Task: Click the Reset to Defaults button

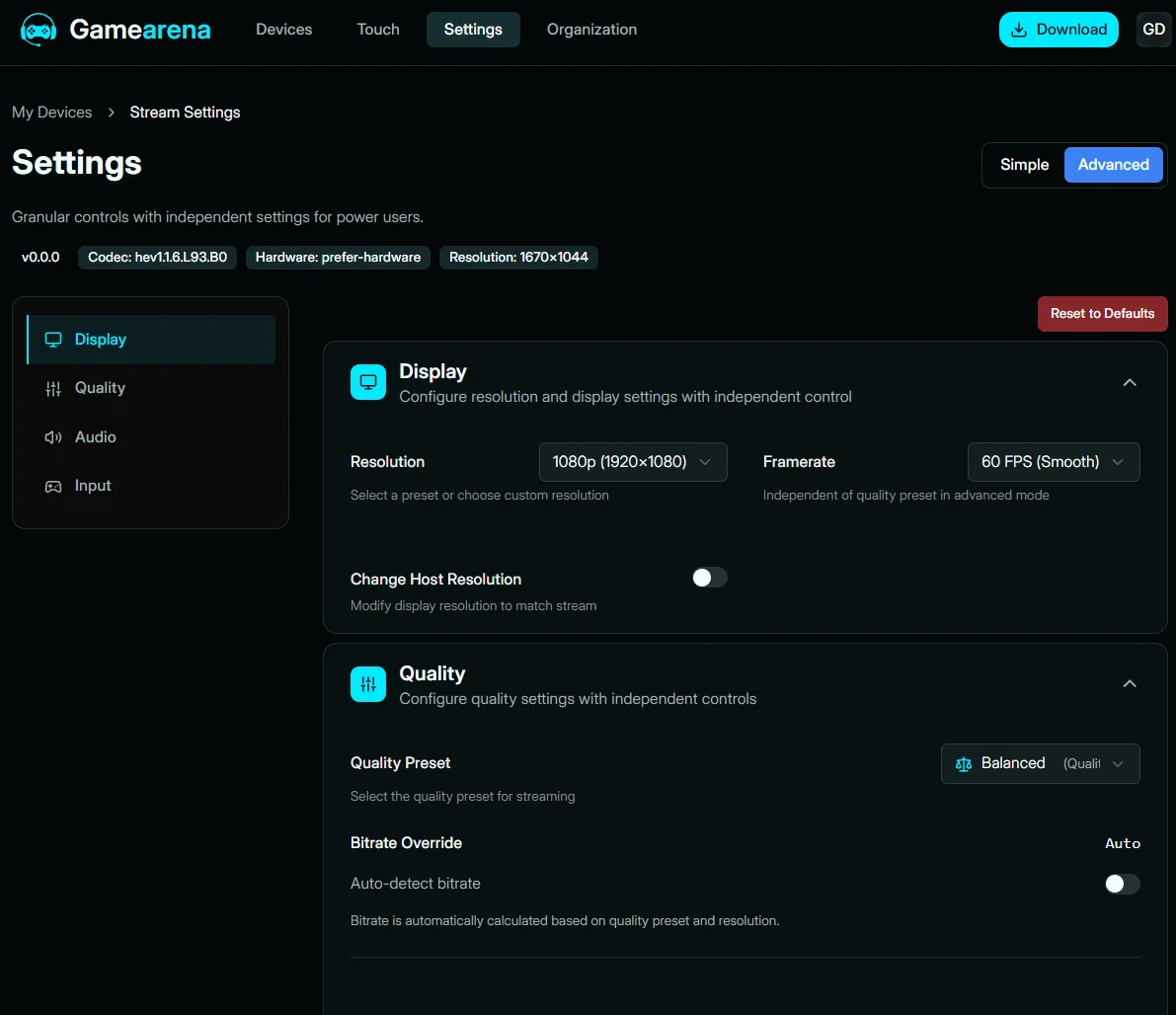Action: coord(1103,314)
